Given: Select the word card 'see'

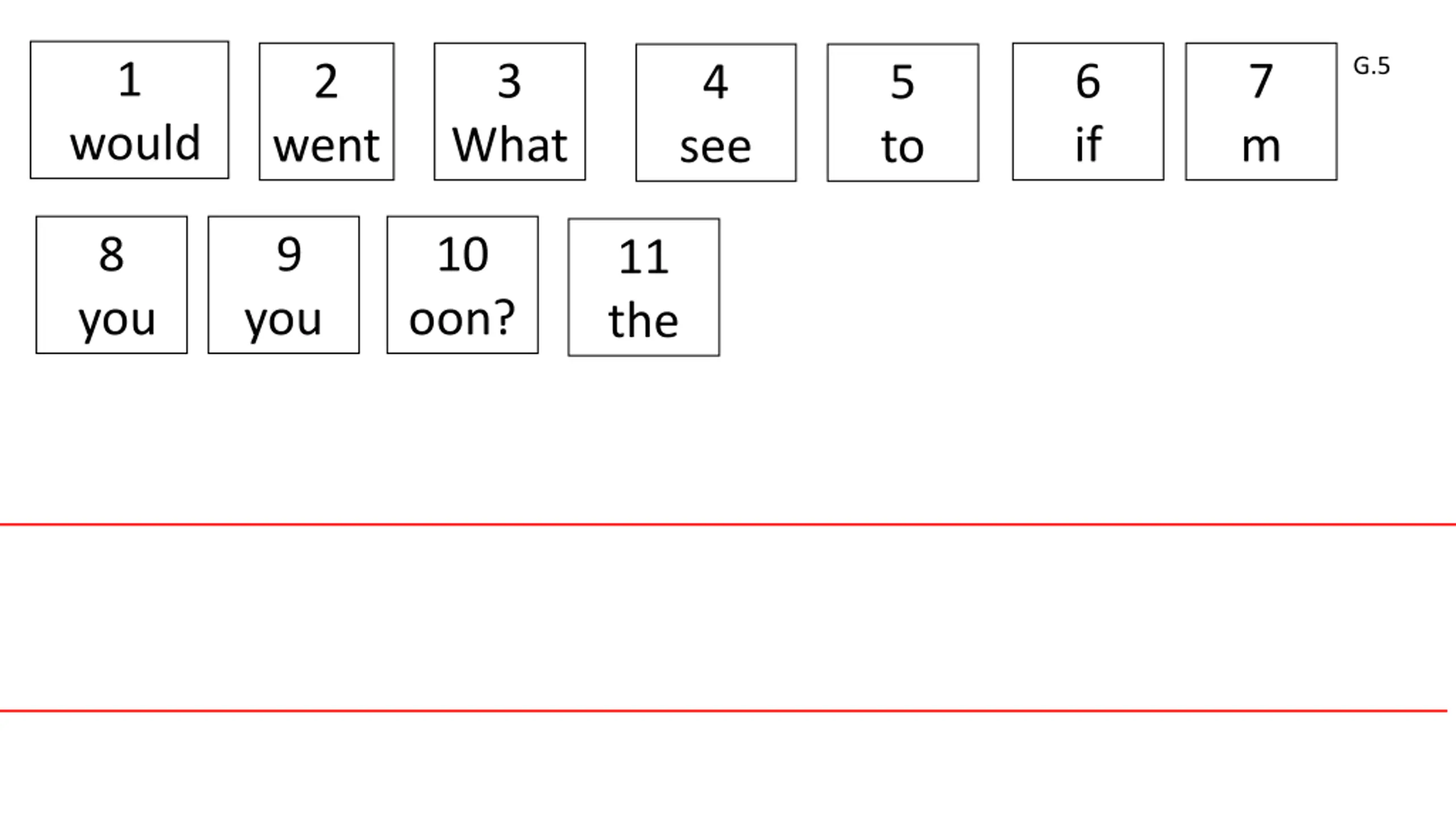Looking at the screenshot, I should point(715,113).
